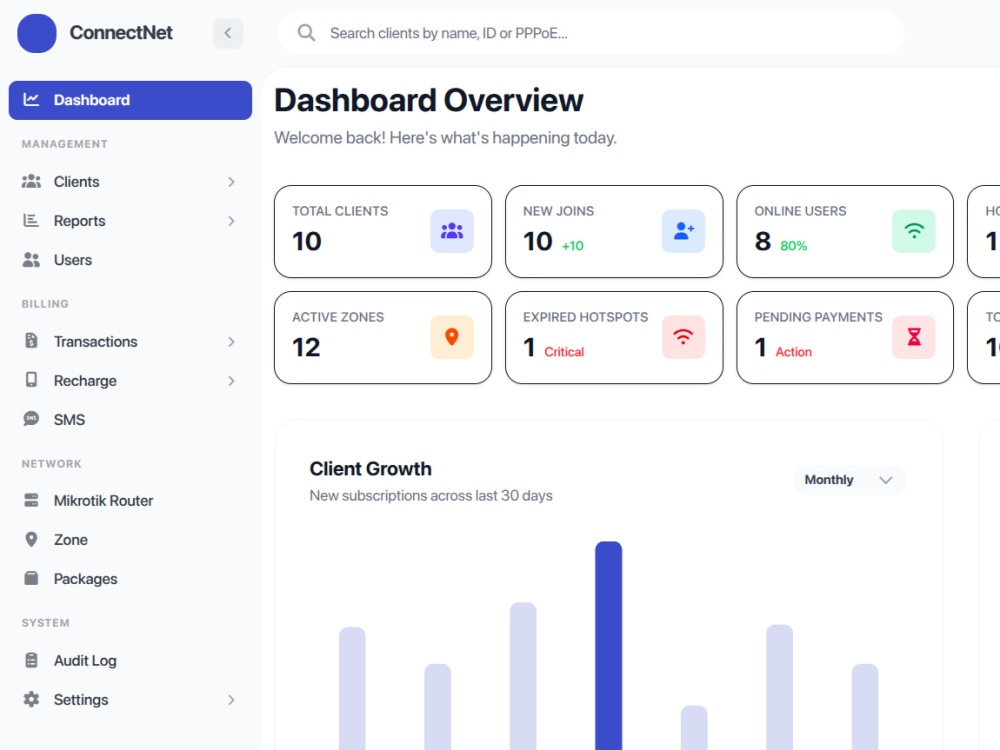
Task: Open the Users menu item
Action: [x=130, y=260]
